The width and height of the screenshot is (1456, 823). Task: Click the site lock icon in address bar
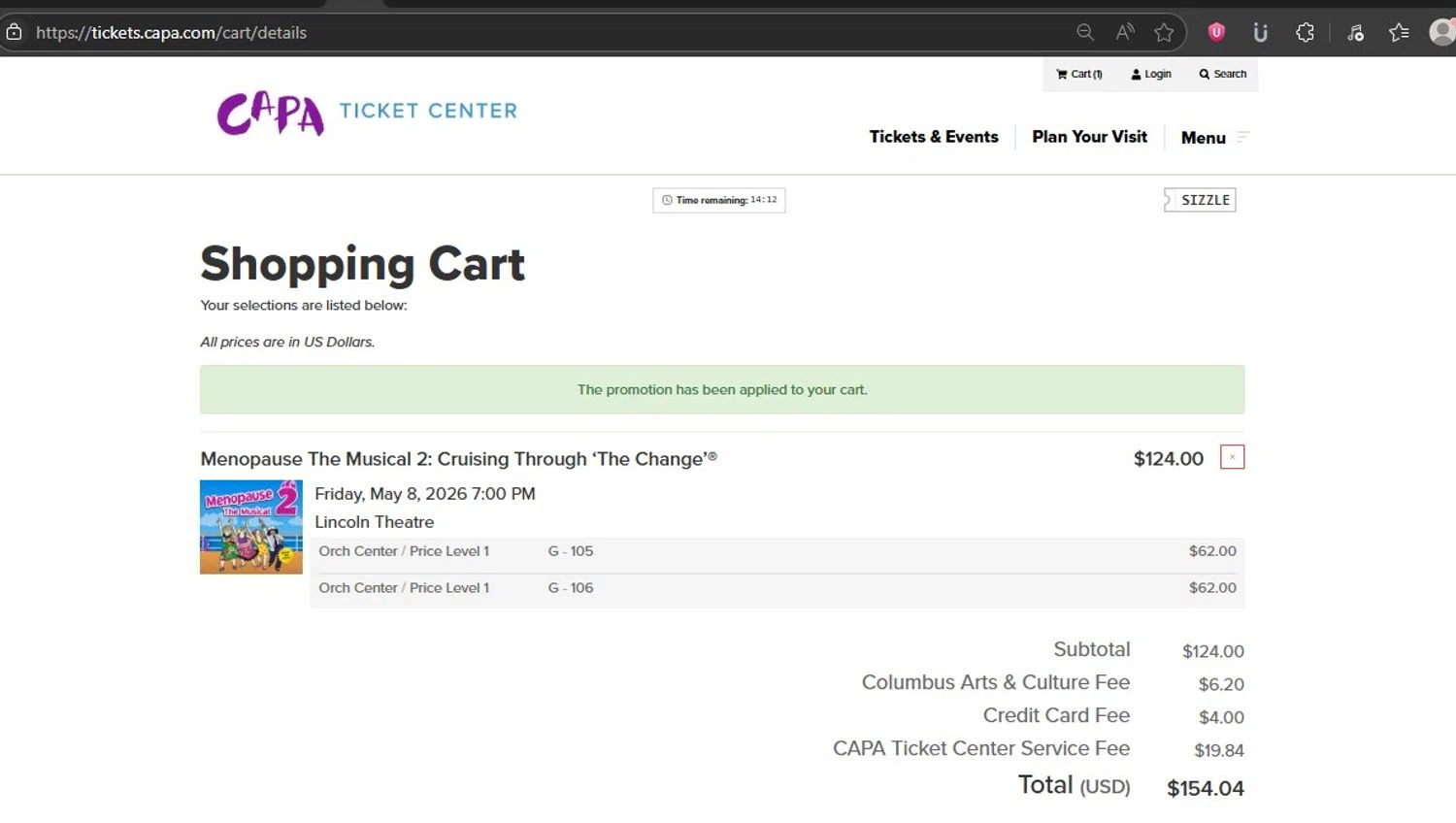(14, 32)
